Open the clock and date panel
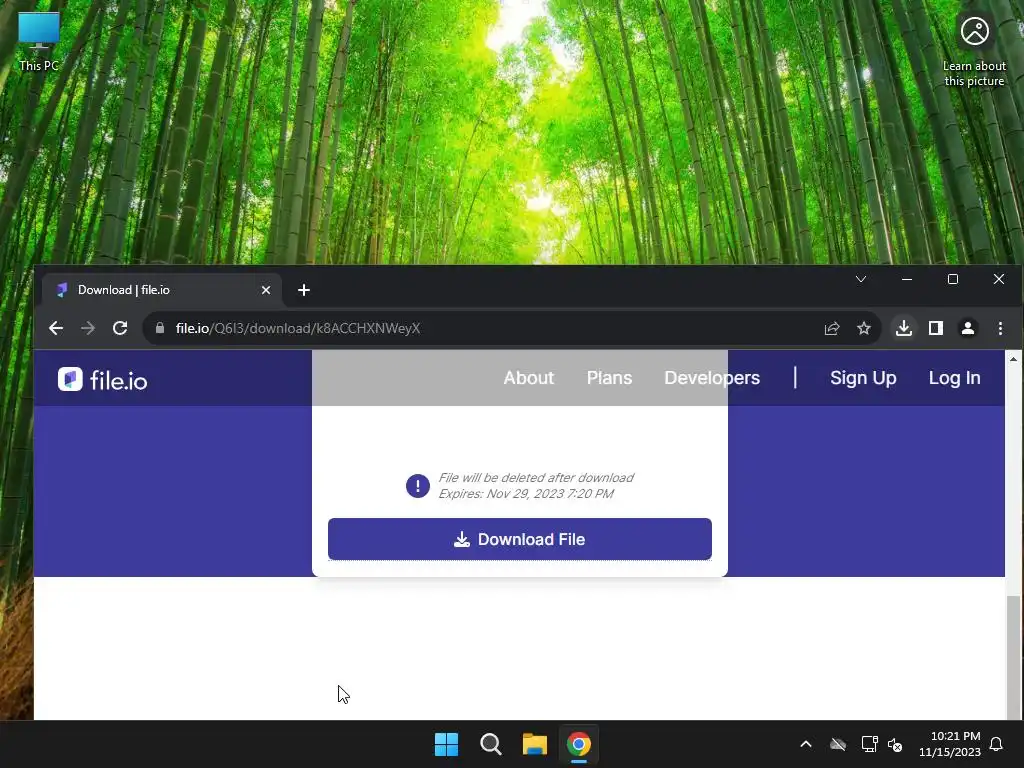The image size is (1024, 768). point(950,744)
